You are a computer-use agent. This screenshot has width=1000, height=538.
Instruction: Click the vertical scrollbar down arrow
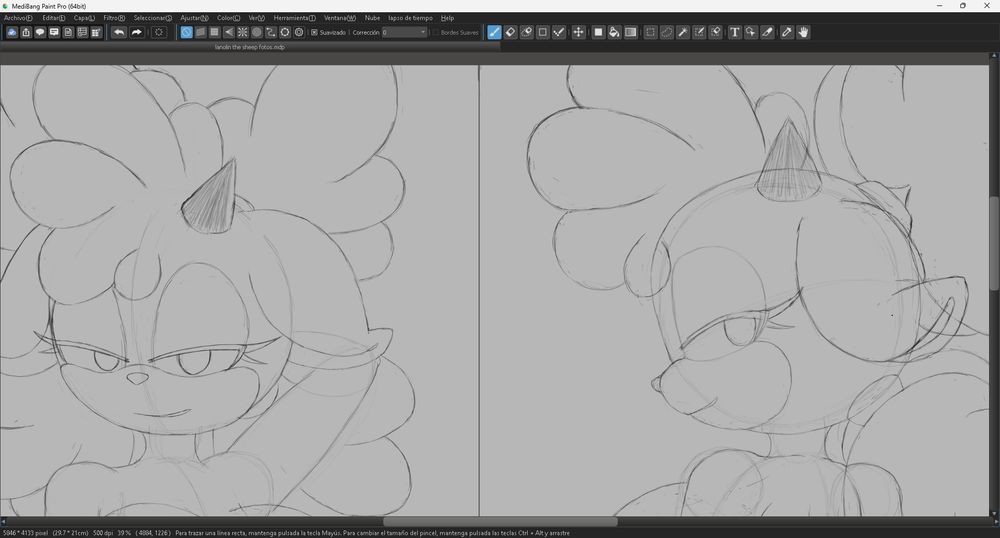[994, 513]
